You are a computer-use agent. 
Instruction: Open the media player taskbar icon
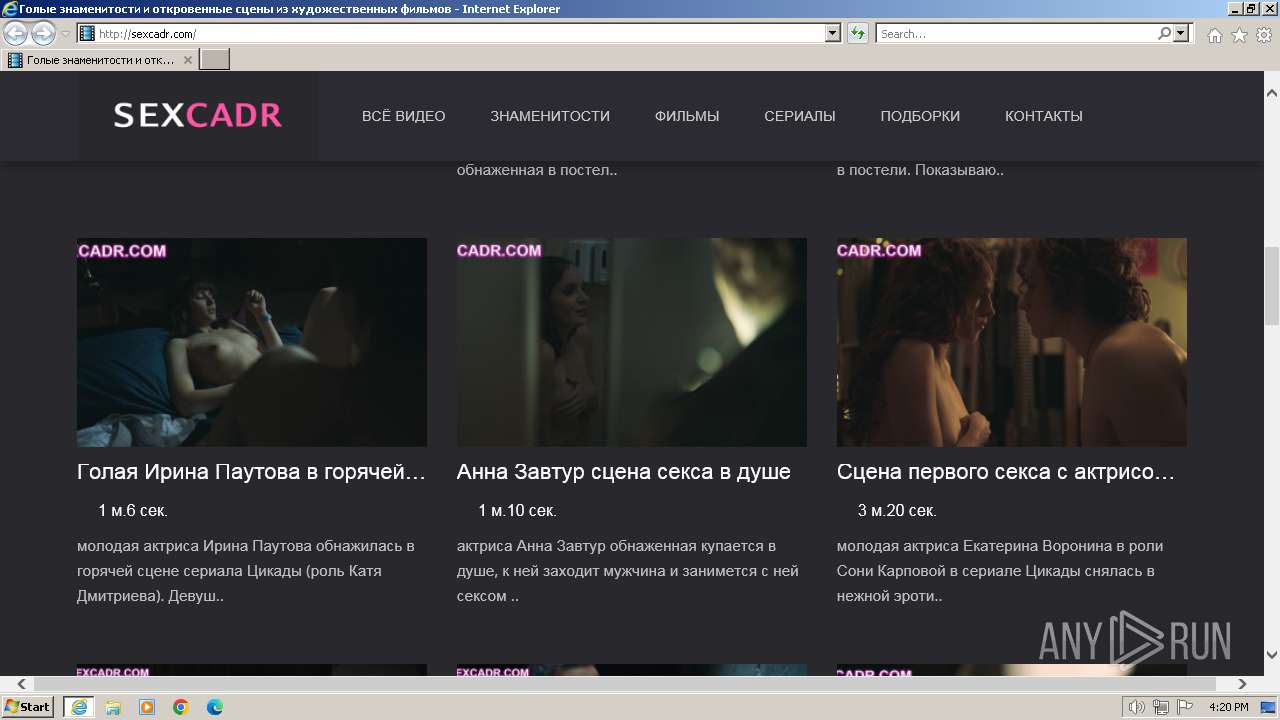point(147,707)
